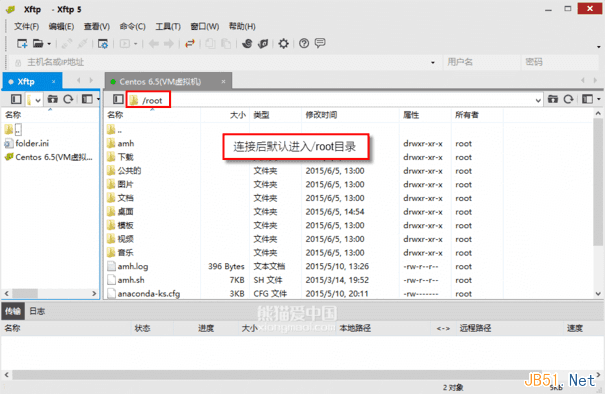
Task: Click the local pane view layout icon
Action: tap(87, 100)
